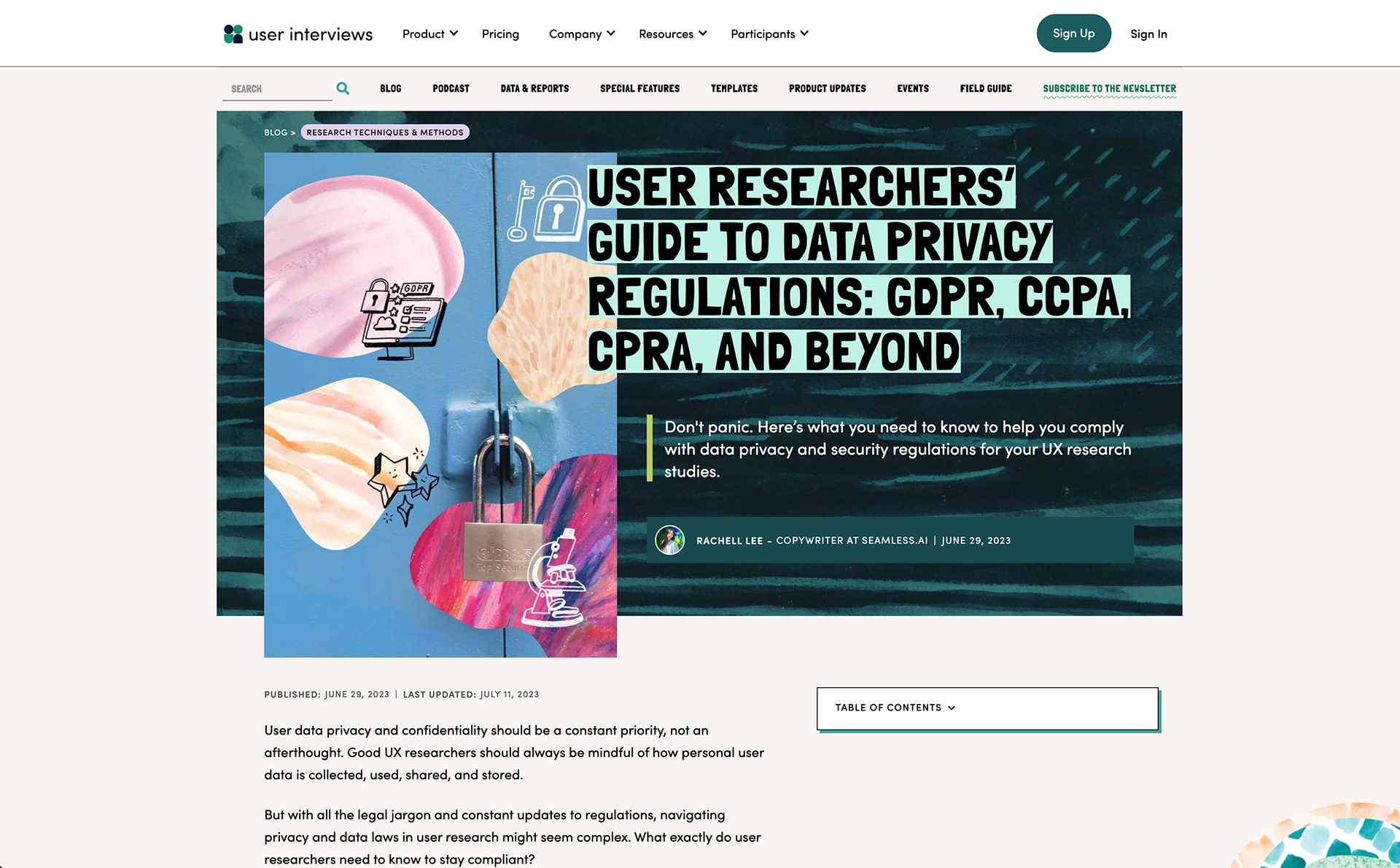1400x868 pixels.
Task: Subscribe to the newsletter link
Action: coord(1109,89)
